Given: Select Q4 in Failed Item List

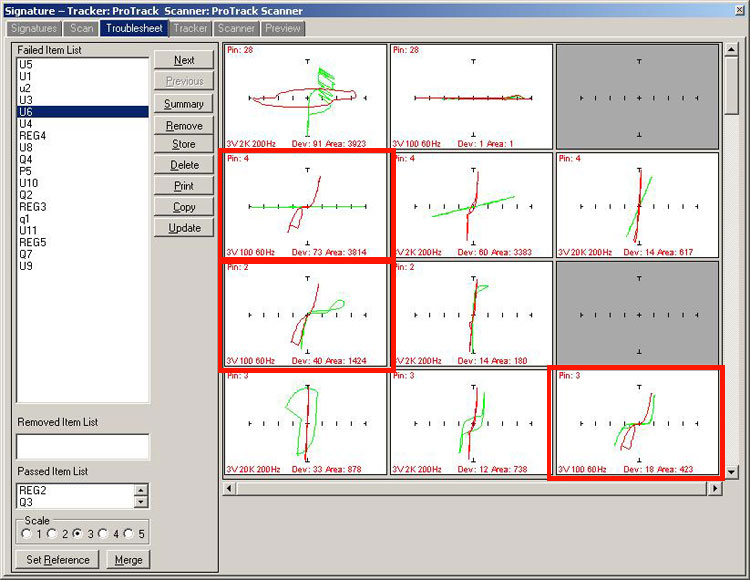Looking at the screenshot, I should click(x=83, y=160).
